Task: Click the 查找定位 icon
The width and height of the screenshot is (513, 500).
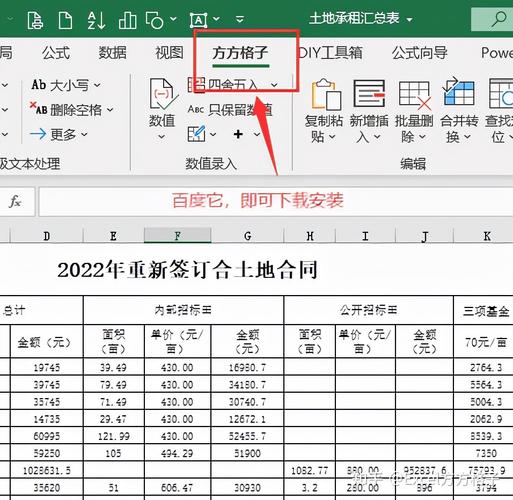Action: [501, 93]
